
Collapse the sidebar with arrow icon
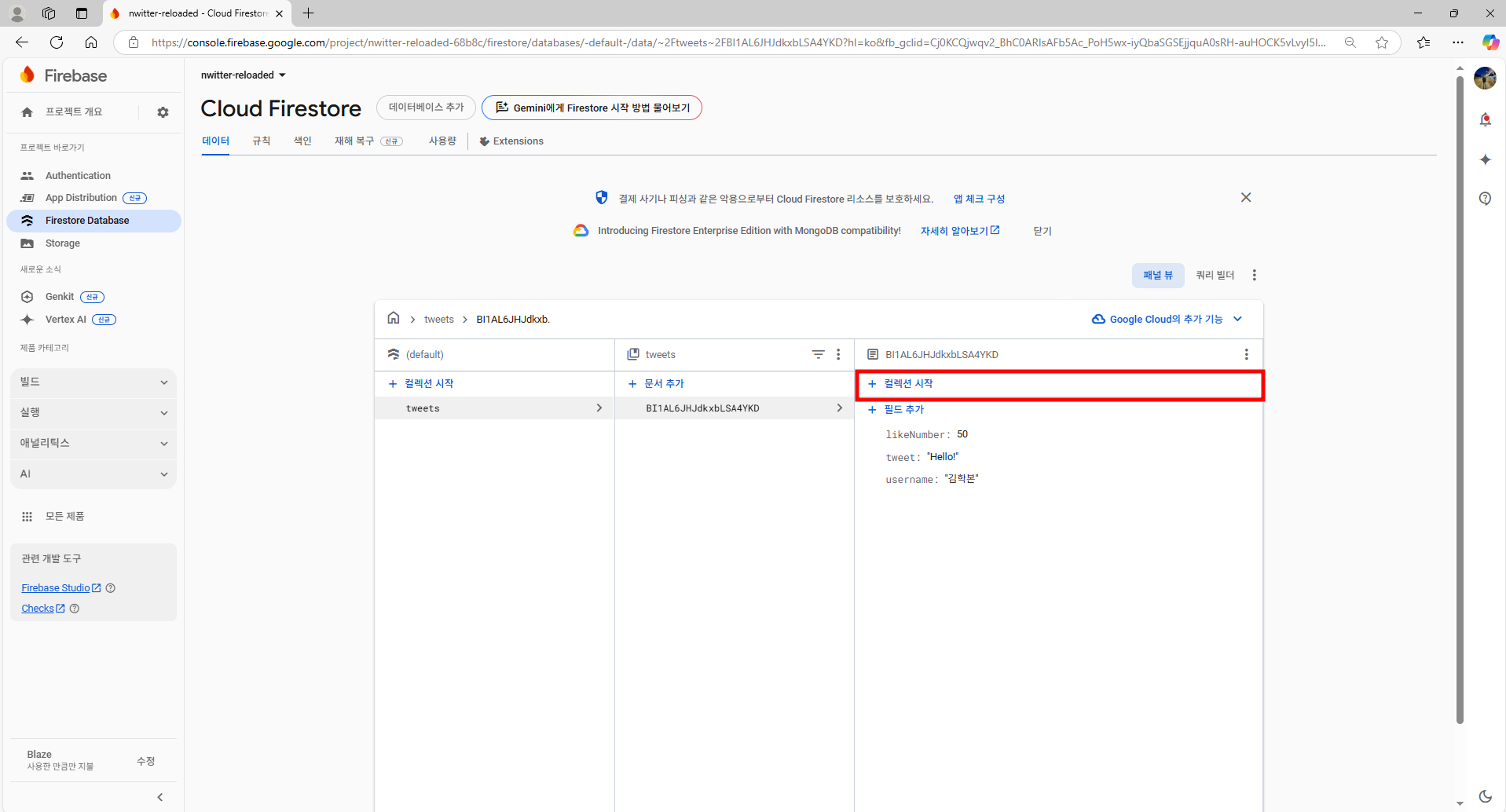point(160,797)
